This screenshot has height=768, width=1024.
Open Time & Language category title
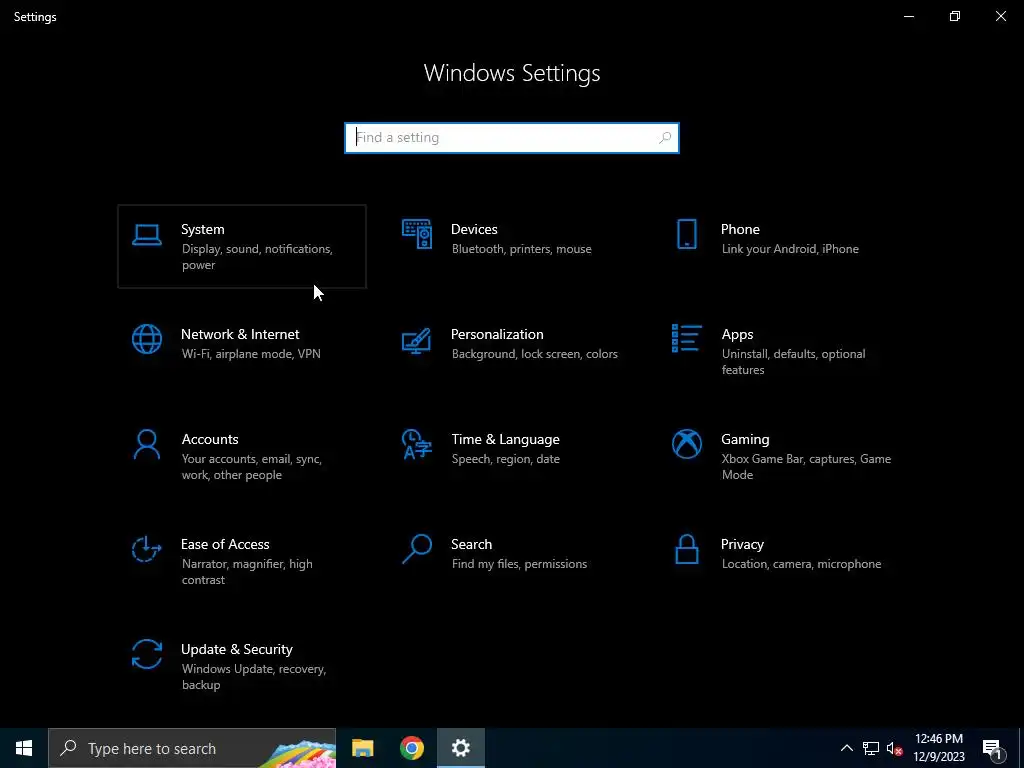505,440
